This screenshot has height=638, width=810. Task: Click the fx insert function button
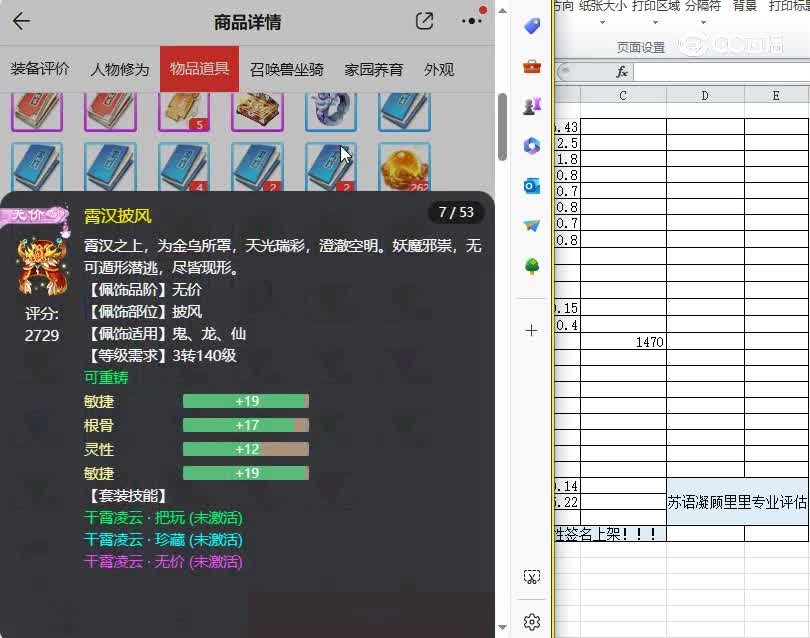[x=621, y=71]
